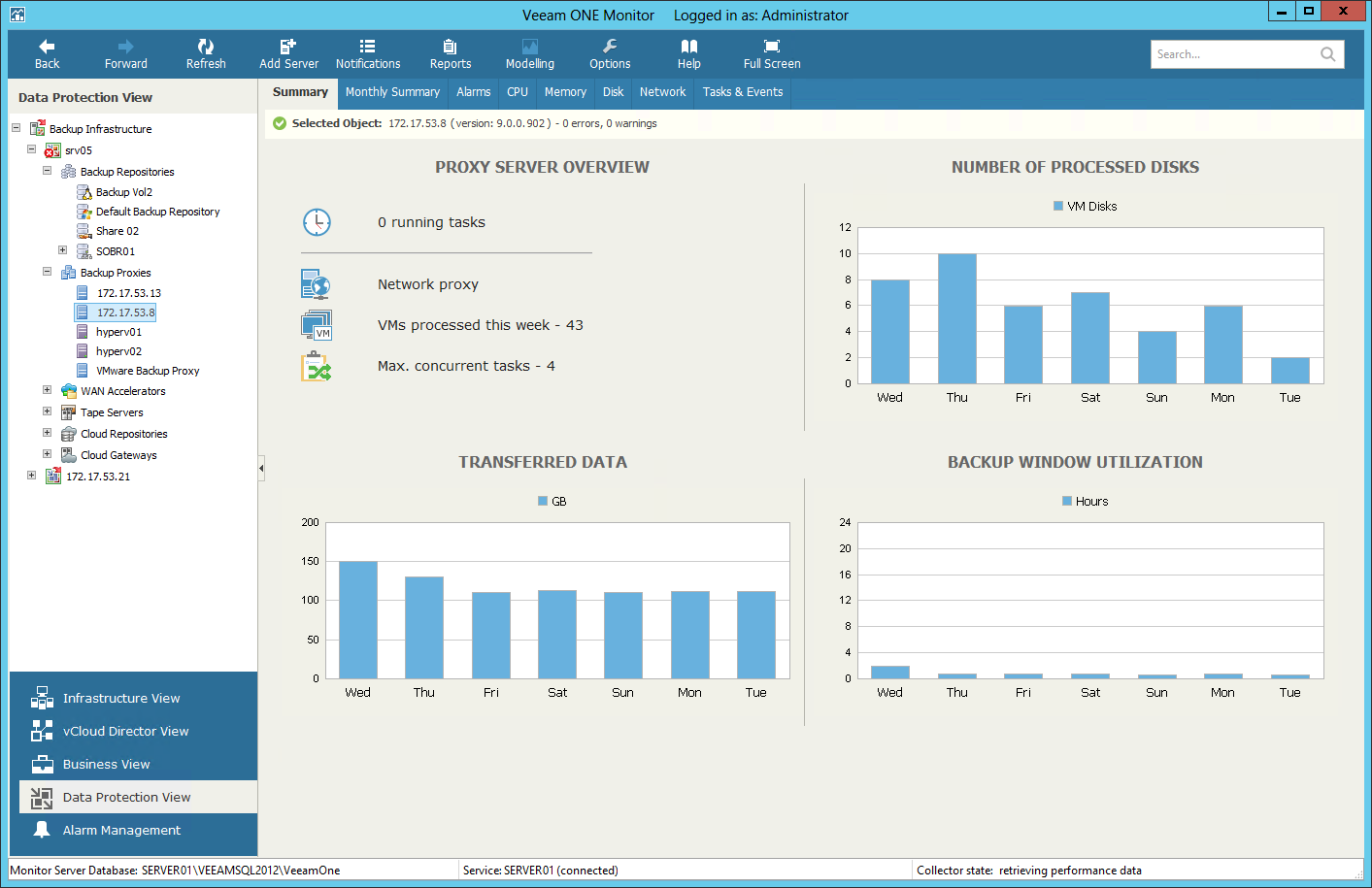Launch the Modelling tool
The width and height of the screenshot is (1372, 888).
point(530,54)
